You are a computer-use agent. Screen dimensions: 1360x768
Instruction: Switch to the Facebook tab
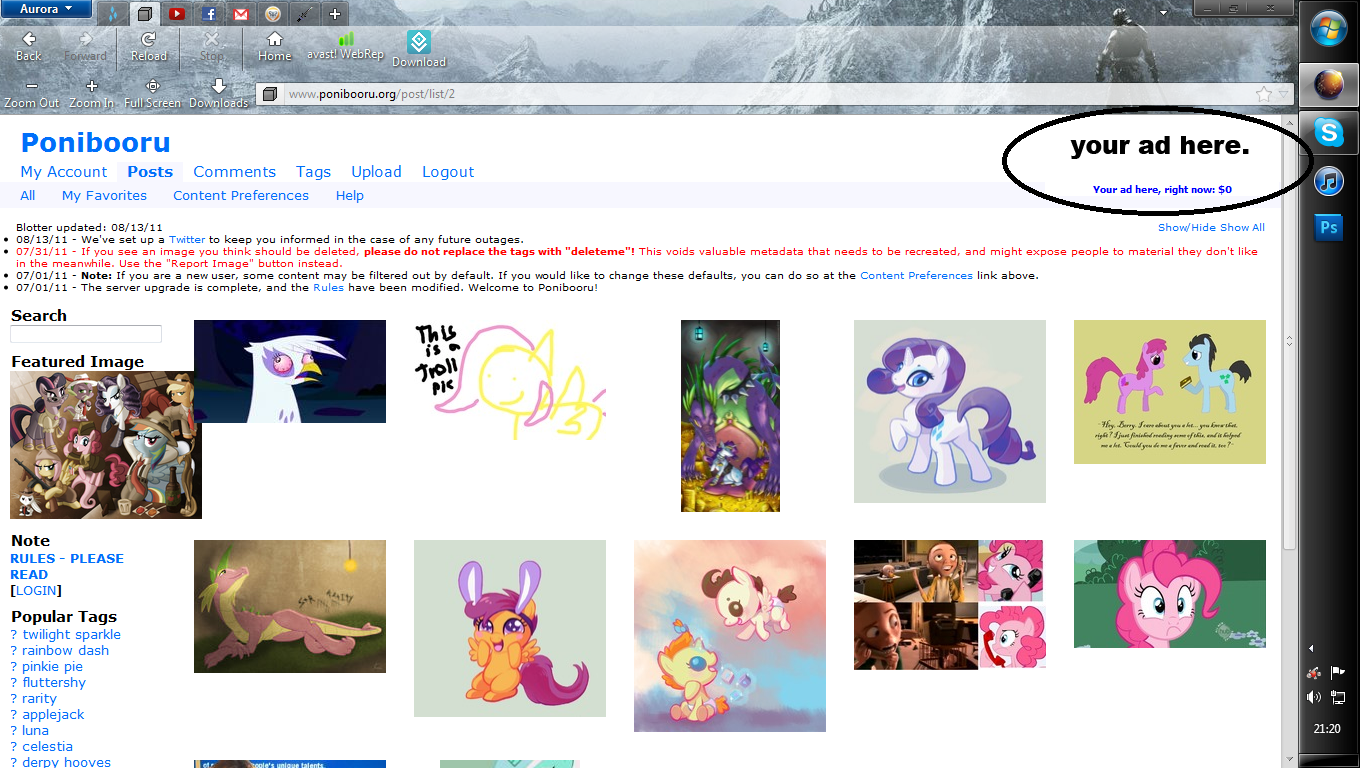point(209,14)
